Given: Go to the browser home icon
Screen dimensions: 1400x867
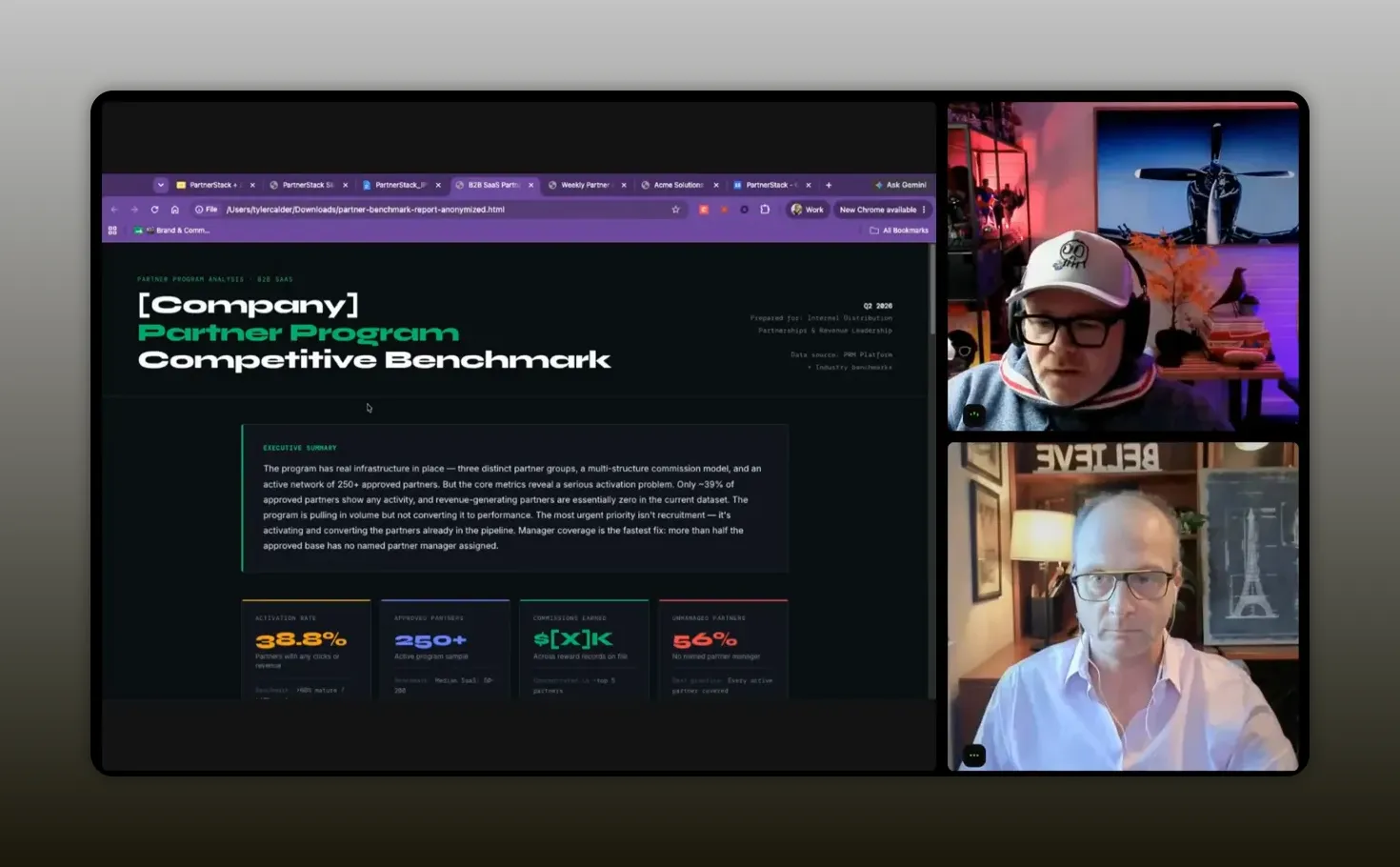Looking at the screenshot, I should 175,210.
